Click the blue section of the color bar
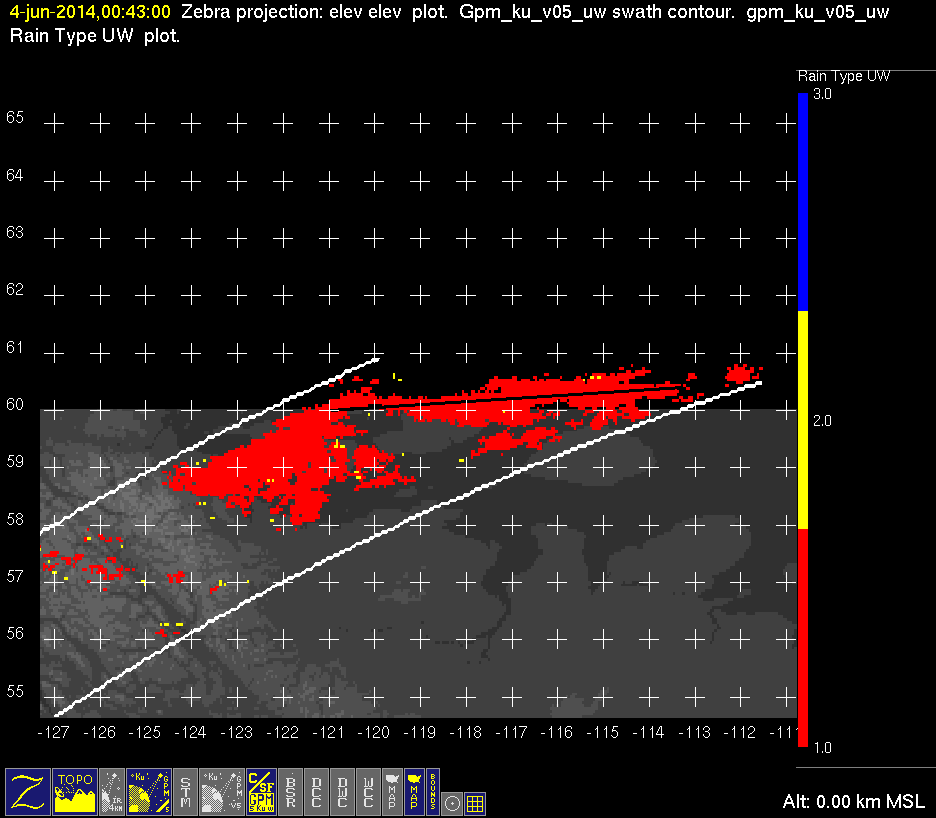 point(802,200)
